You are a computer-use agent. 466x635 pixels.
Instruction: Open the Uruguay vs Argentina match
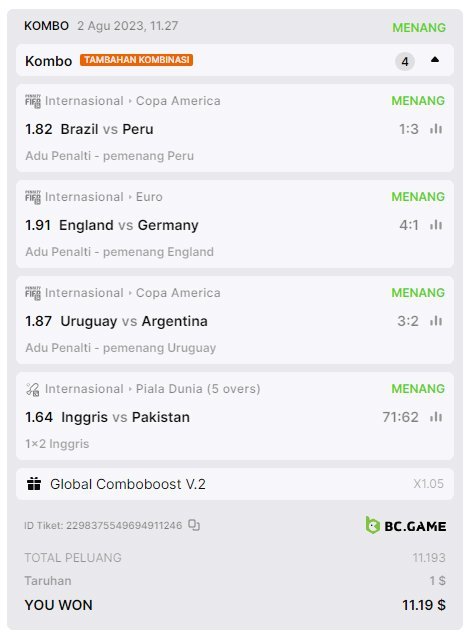(x=134, y=321)
